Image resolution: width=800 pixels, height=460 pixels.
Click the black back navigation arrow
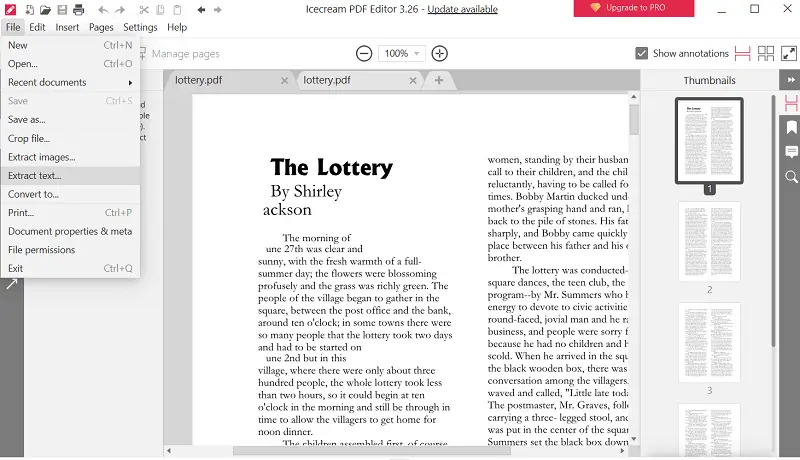(202, 10)
